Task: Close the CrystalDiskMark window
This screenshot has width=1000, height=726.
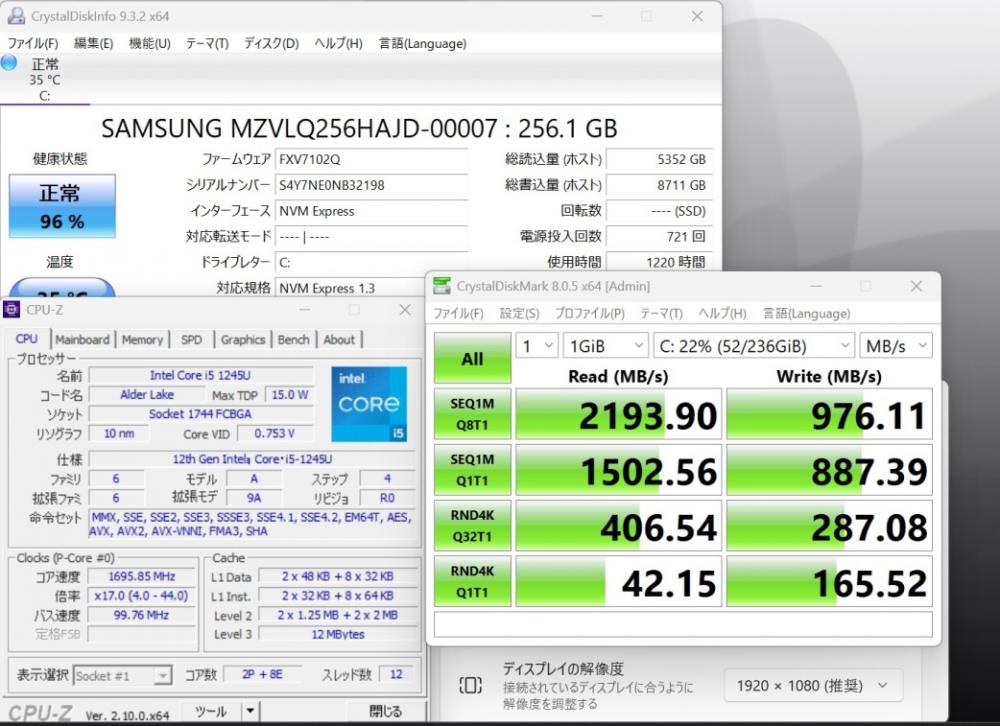Action: pos(916,286)
